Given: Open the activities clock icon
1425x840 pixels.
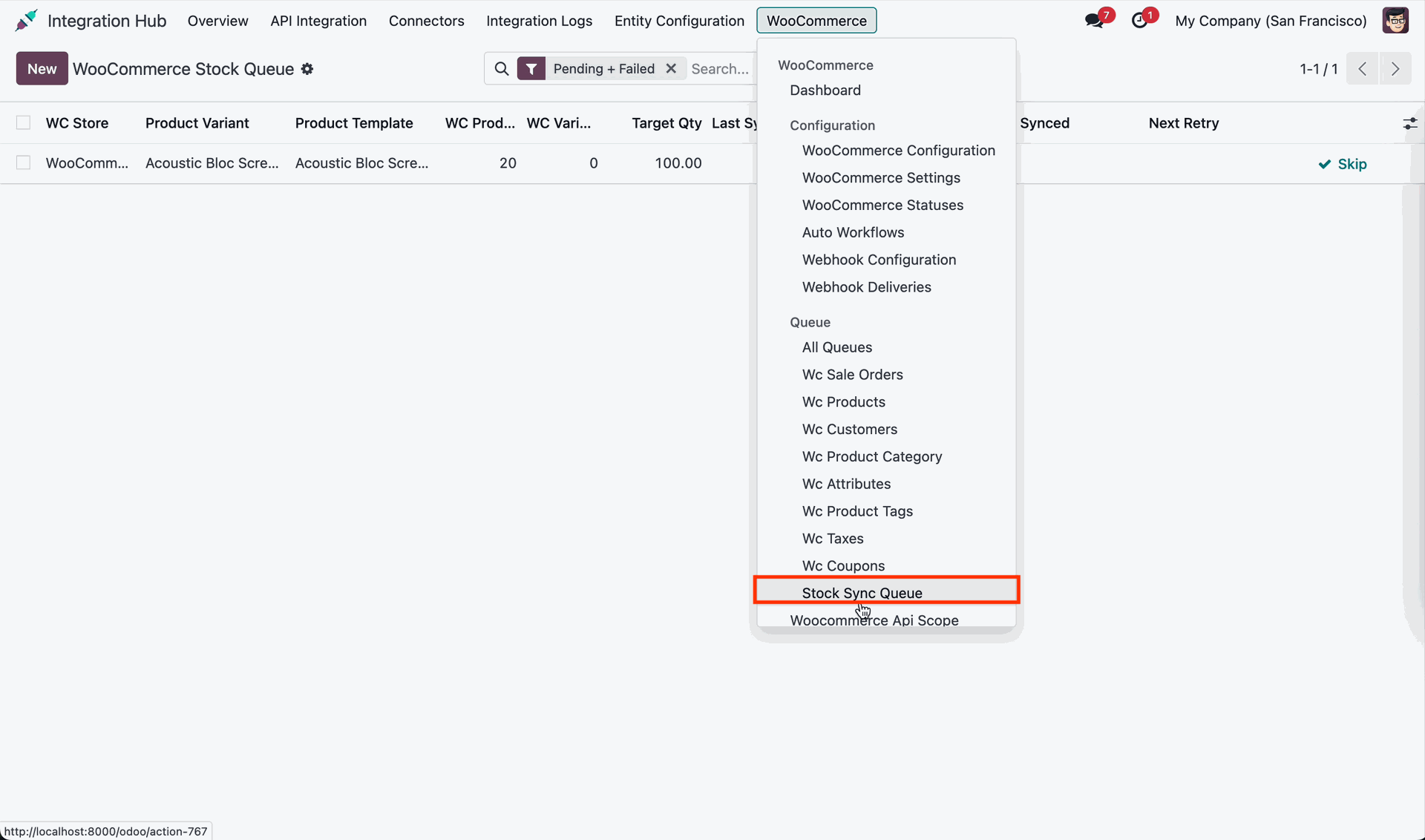Looking at the screenshot, I should pos(1139,21).
